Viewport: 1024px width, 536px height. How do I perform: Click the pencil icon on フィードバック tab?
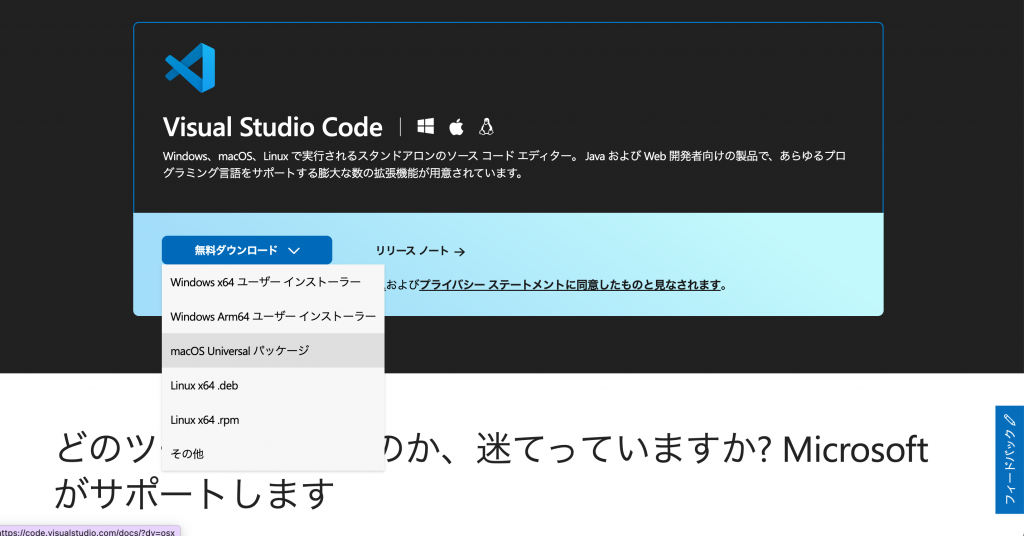pos(1010,419)
